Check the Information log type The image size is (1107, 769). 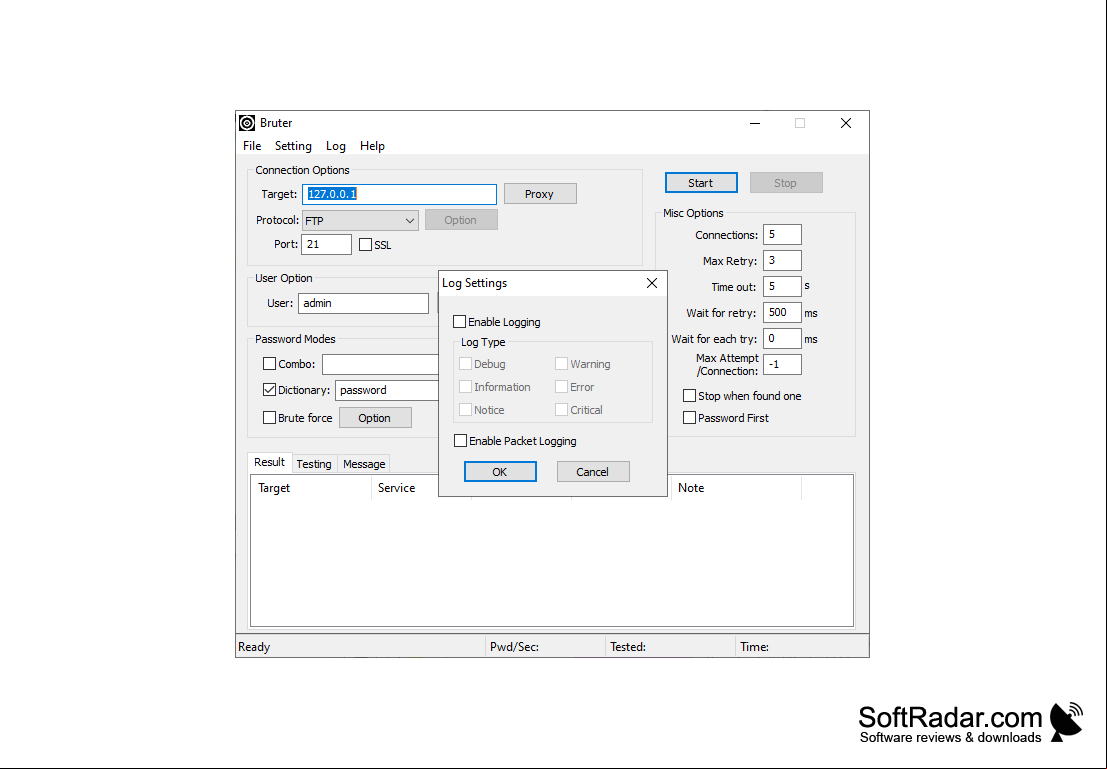click(465, 387)
